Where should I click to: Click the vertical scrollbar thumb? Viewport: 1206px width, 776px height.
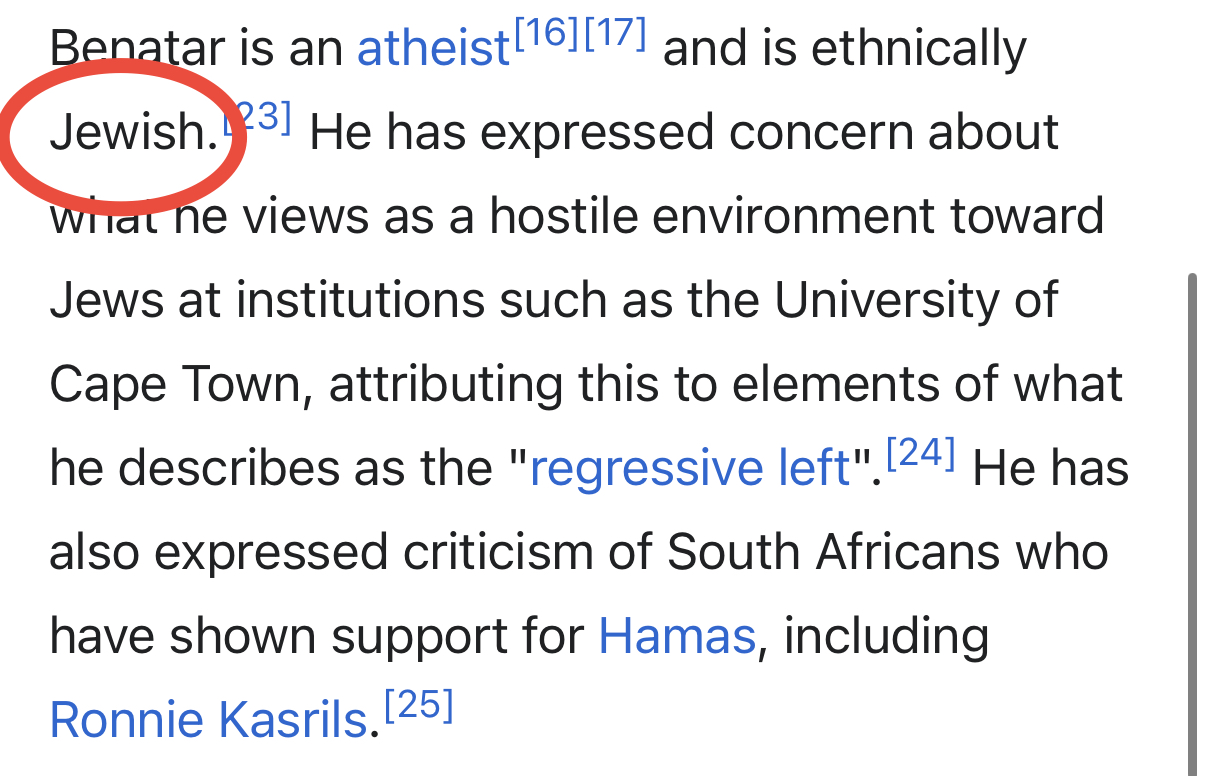tap(1191, 500)
